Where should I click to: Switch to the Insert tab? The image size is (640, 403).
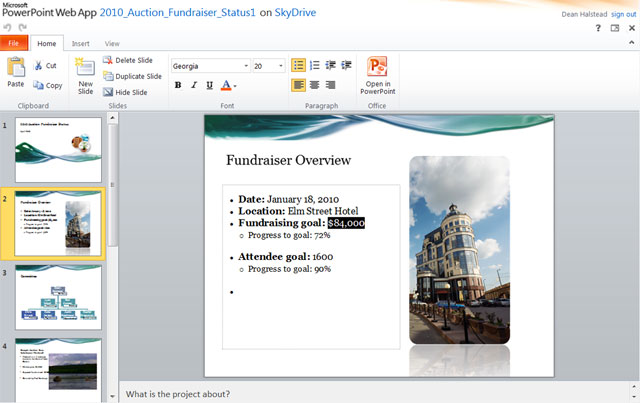pos(80,44)
